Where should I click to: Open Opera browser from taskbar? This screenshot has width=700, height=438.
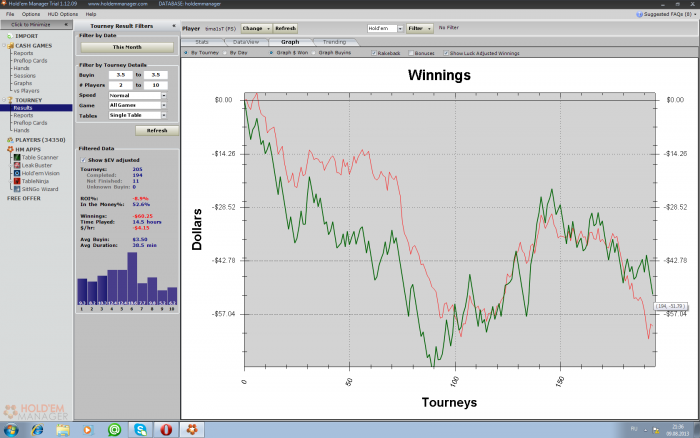[166, 430]
